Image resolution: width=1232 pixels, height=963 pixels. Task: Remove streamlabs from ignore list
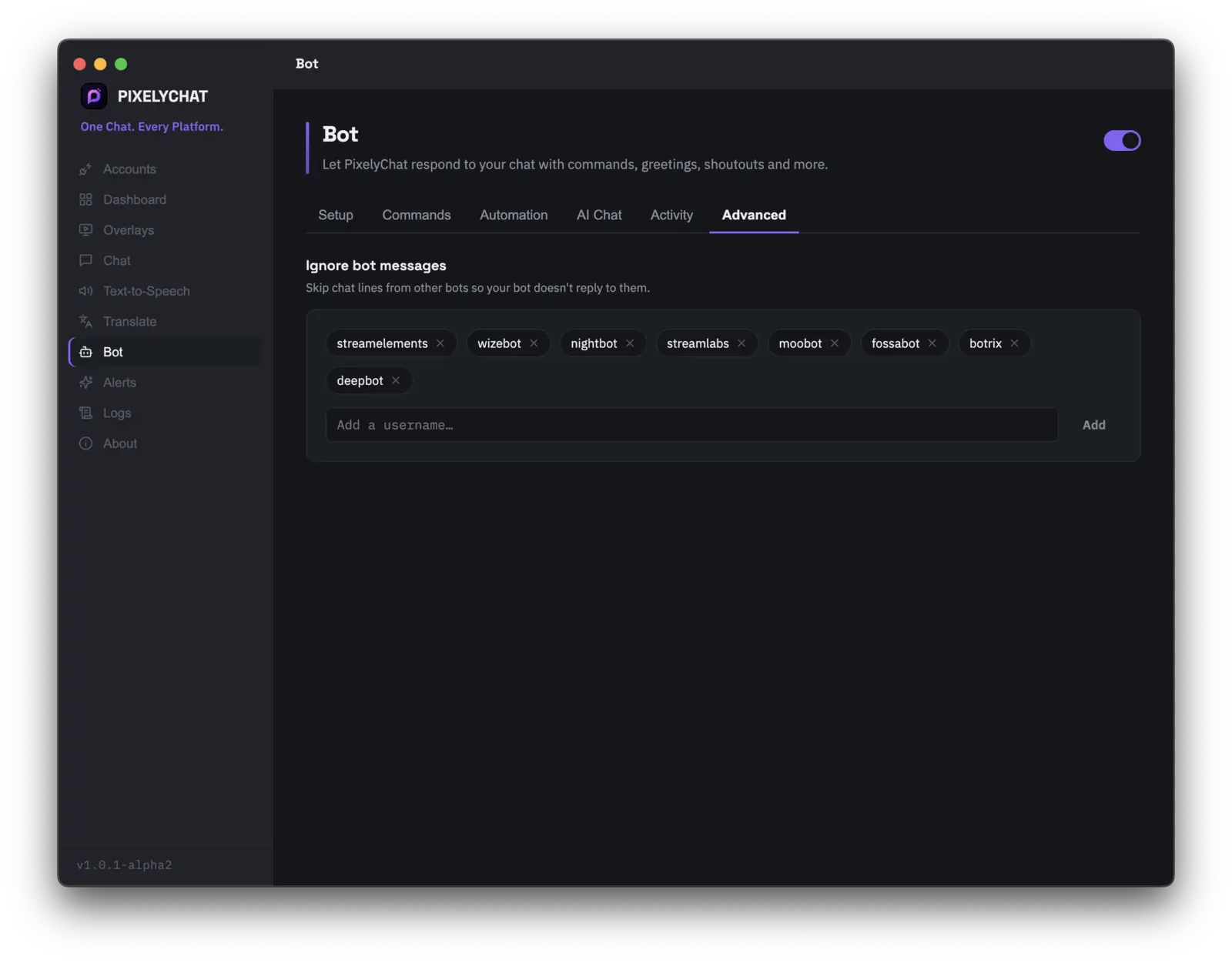coord(742,343)
